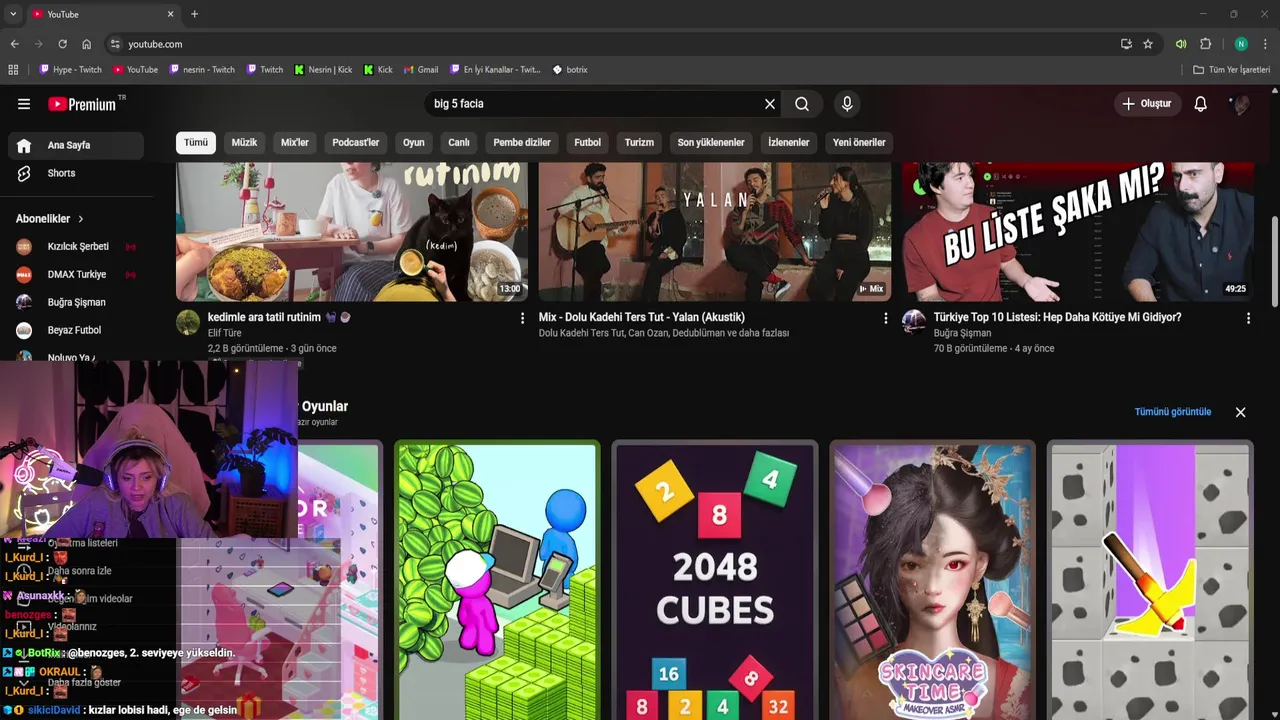
Task: Click the tab audio speaker indicator in toolbar
Action: click(1181, 44)
